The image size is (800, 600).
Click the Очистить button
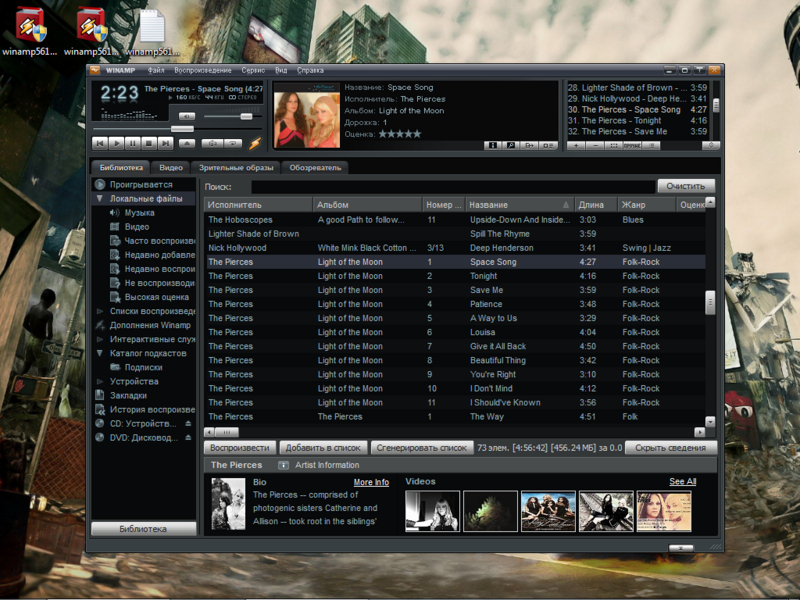point(686,186)
